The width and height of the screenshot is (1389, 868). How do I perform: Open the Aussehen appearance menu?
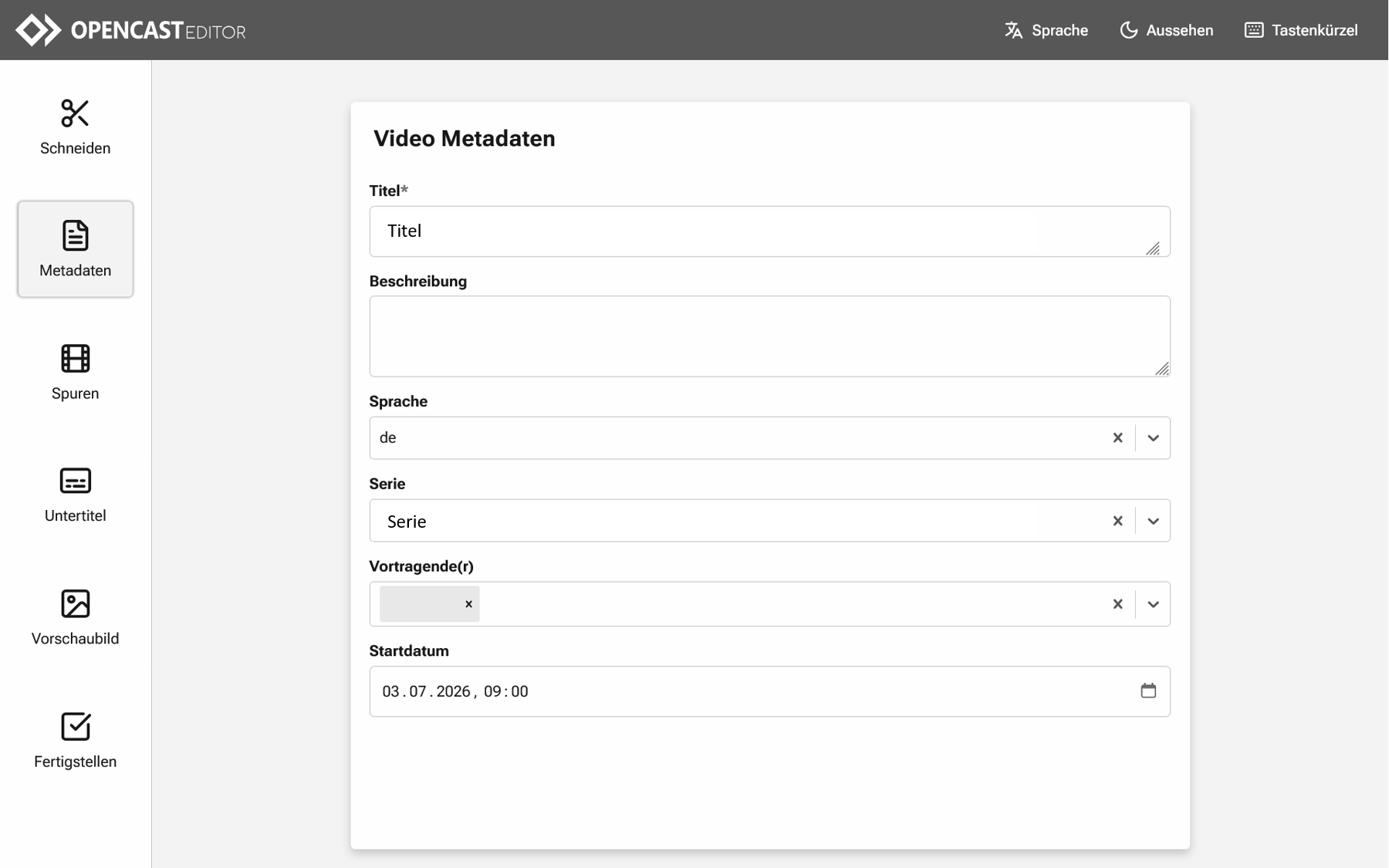point(1166,30)
